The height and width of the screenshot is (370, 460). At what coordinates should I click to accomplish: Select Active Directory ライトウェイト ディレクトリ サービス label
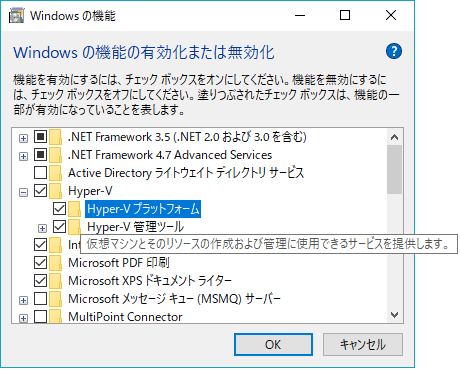pyautogui.click(x=186, y=173)
